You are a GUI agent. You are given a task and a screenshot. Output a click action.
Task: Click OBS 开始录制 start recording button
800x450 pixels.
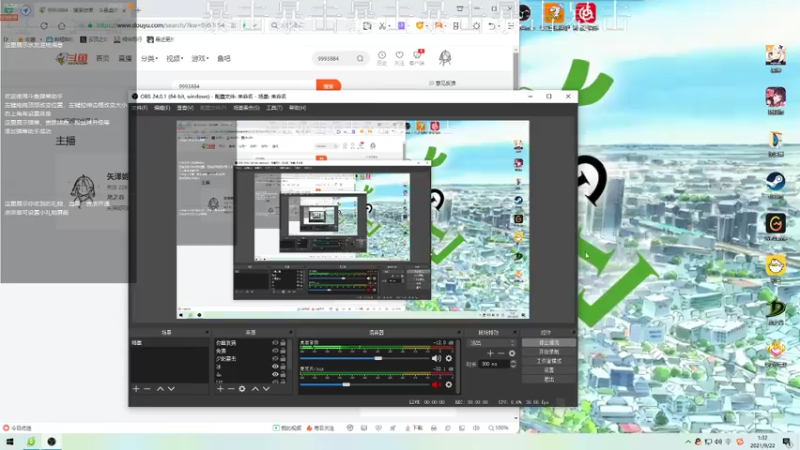pos(549,352)
